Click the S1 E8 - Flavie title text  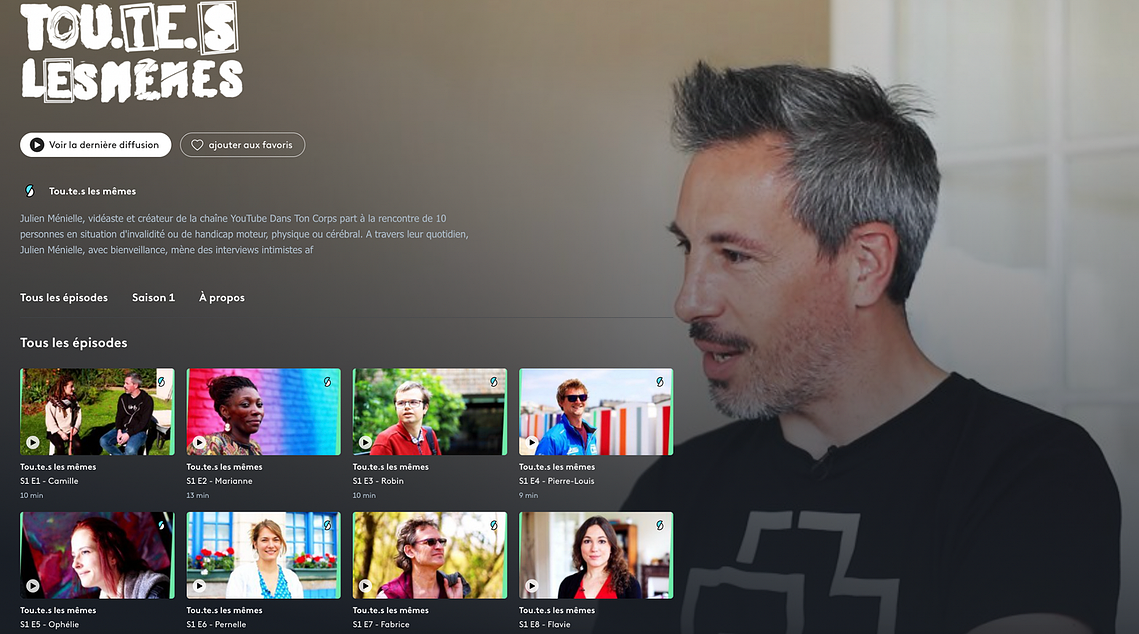[545, 625]
